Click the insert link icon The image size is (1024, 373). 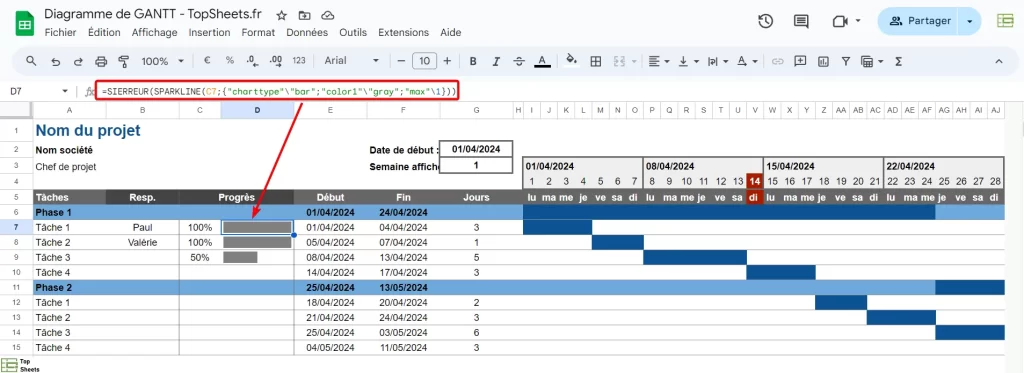pos(777,61)
